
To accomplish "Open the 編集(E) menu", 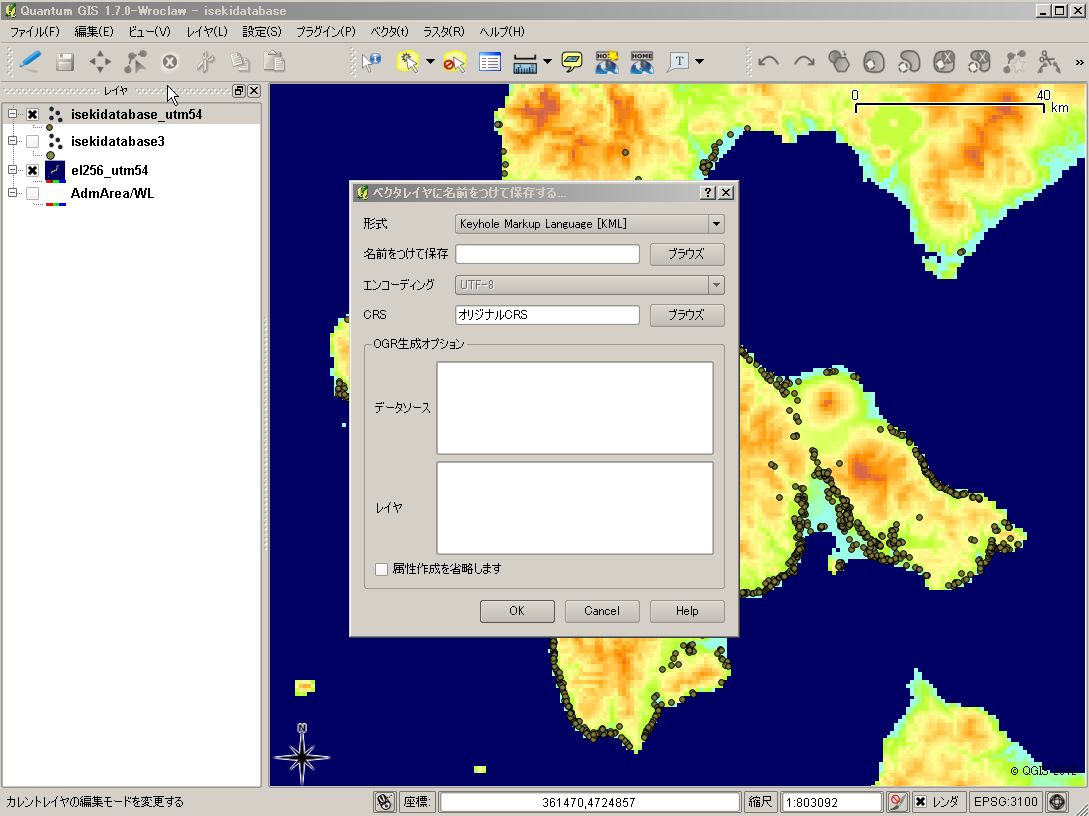I will point(94,32).
